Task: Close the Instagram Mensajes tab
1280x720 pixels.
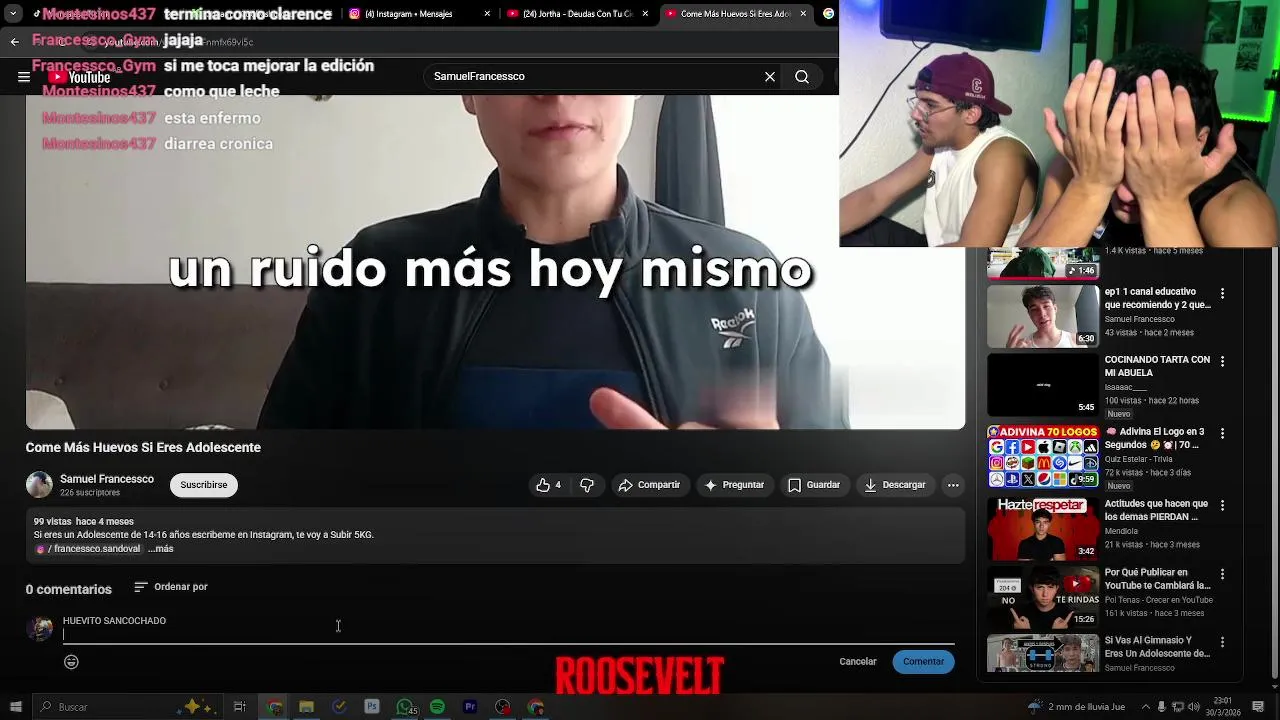Action: [487, 14]
